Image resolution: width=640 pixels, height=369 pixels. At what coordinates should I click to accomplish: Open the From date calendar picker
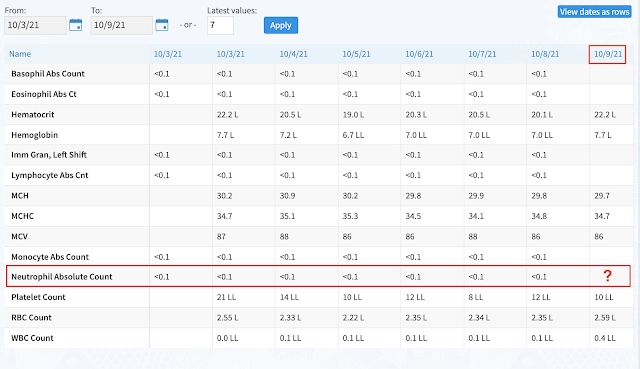tap(76, 25)
